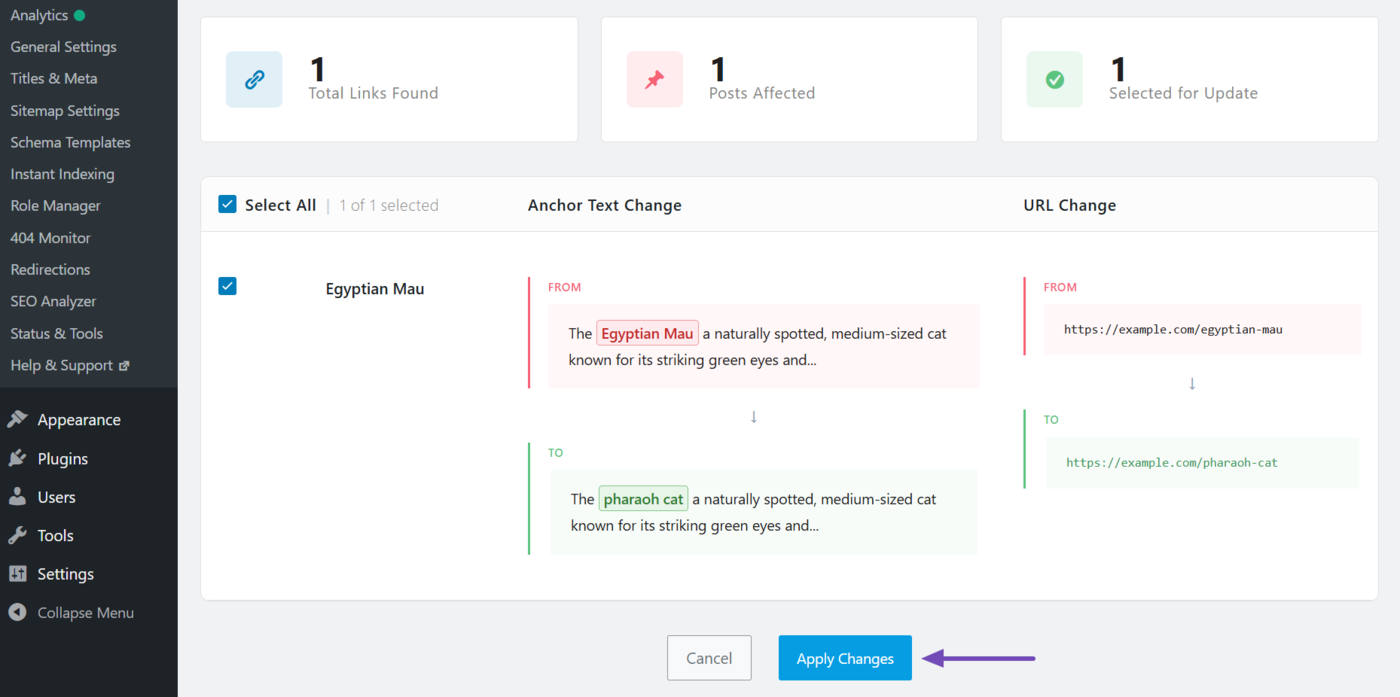The image size is (1400, 697).
Task: Click the Total Links Found label
Action: tap(373, 93)
